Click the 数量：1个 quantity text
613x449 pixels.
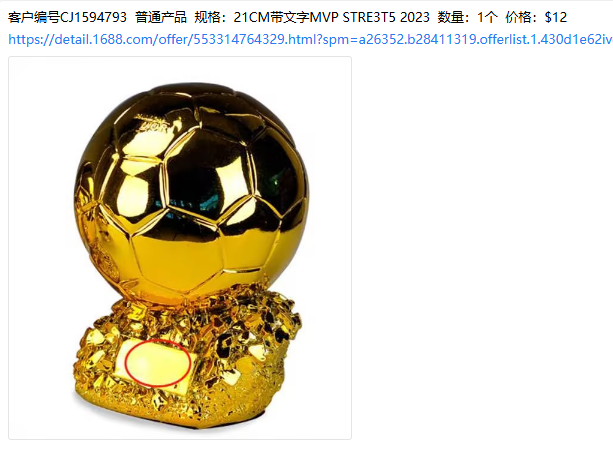click(467, 17)
